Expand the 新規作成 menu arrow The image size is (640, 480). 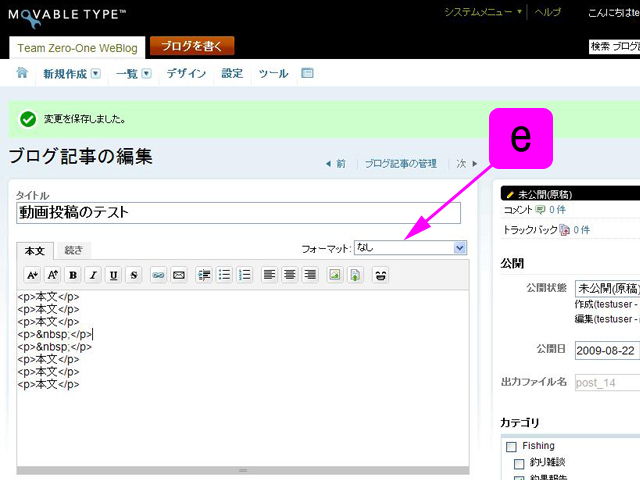click(x=96, y=73)
